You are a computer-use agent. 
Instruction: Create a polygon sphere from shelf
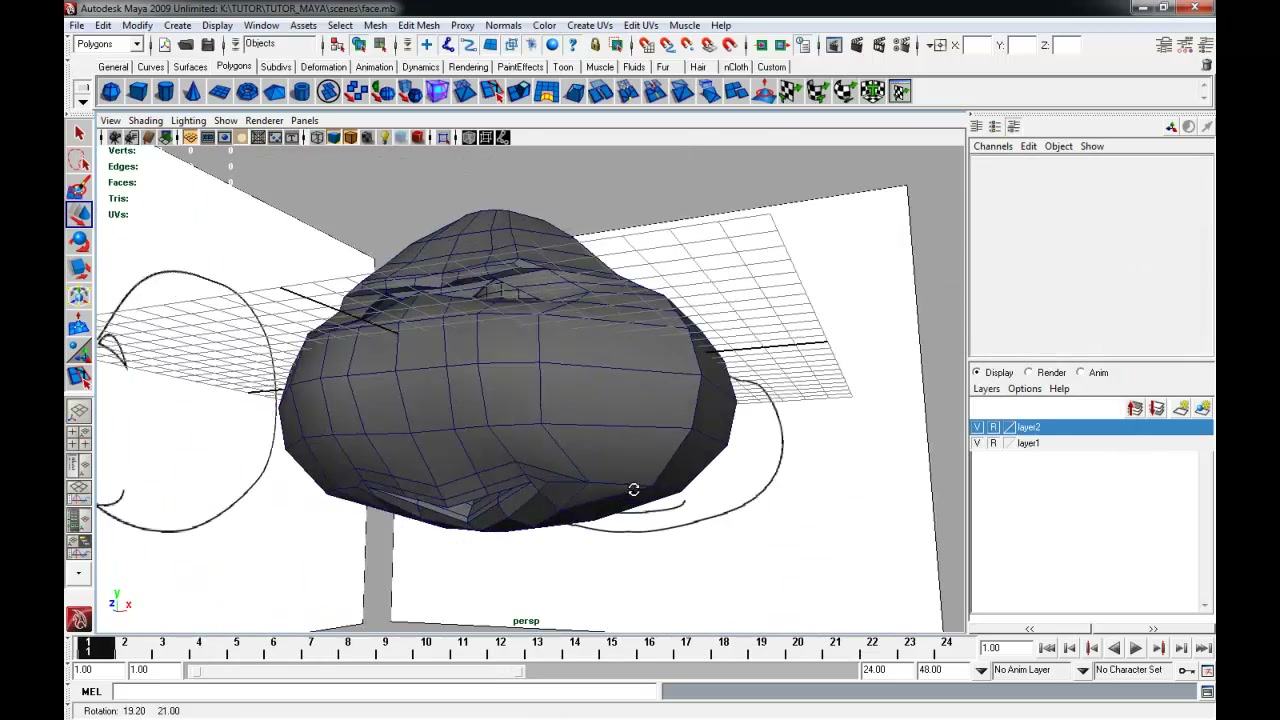(110, 92)
